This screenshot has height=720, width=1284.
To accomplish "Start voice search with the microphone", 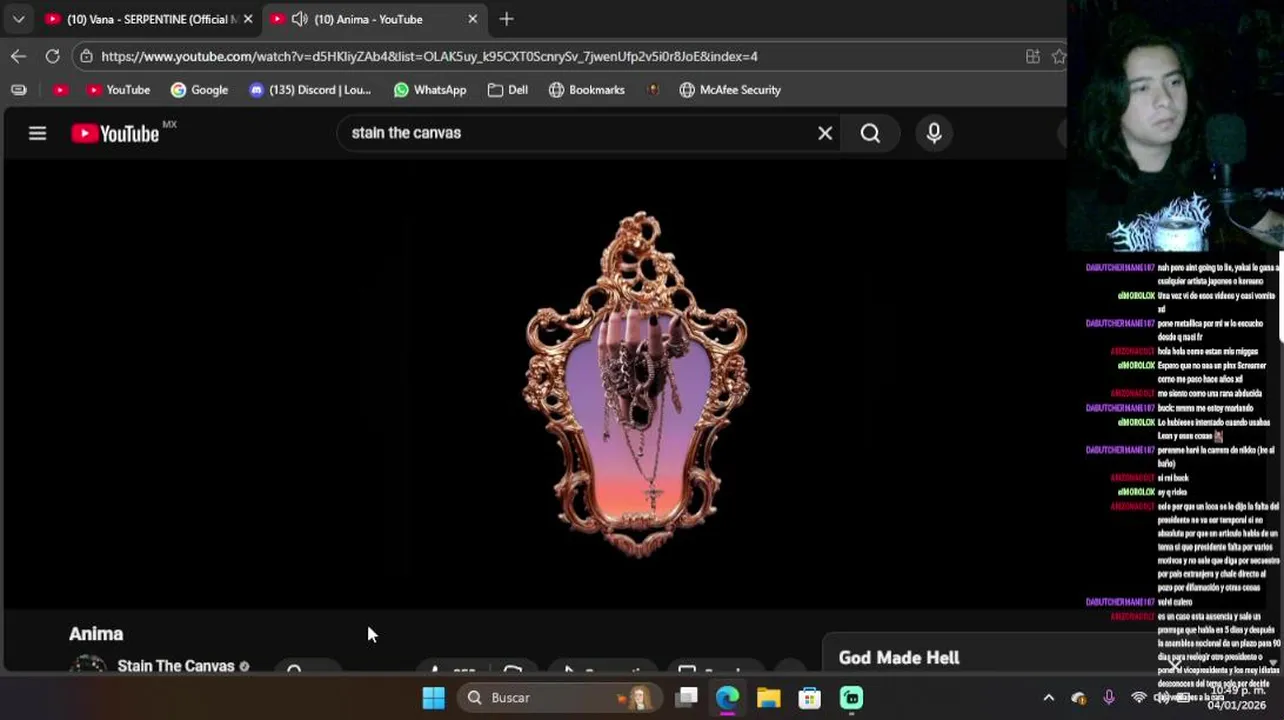I will coord(934,133).
